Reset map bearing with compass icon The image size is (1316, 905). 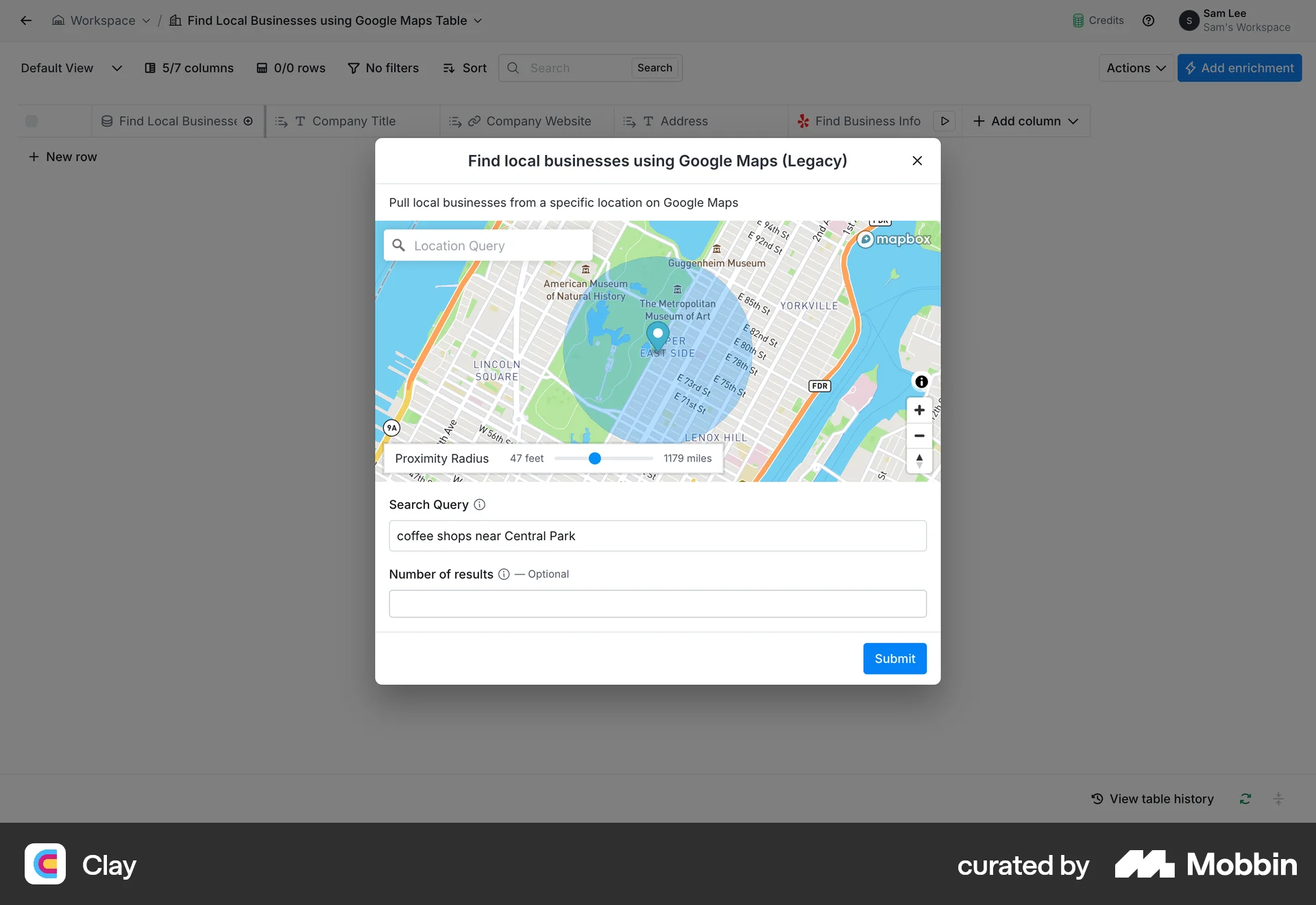[919, 461]
